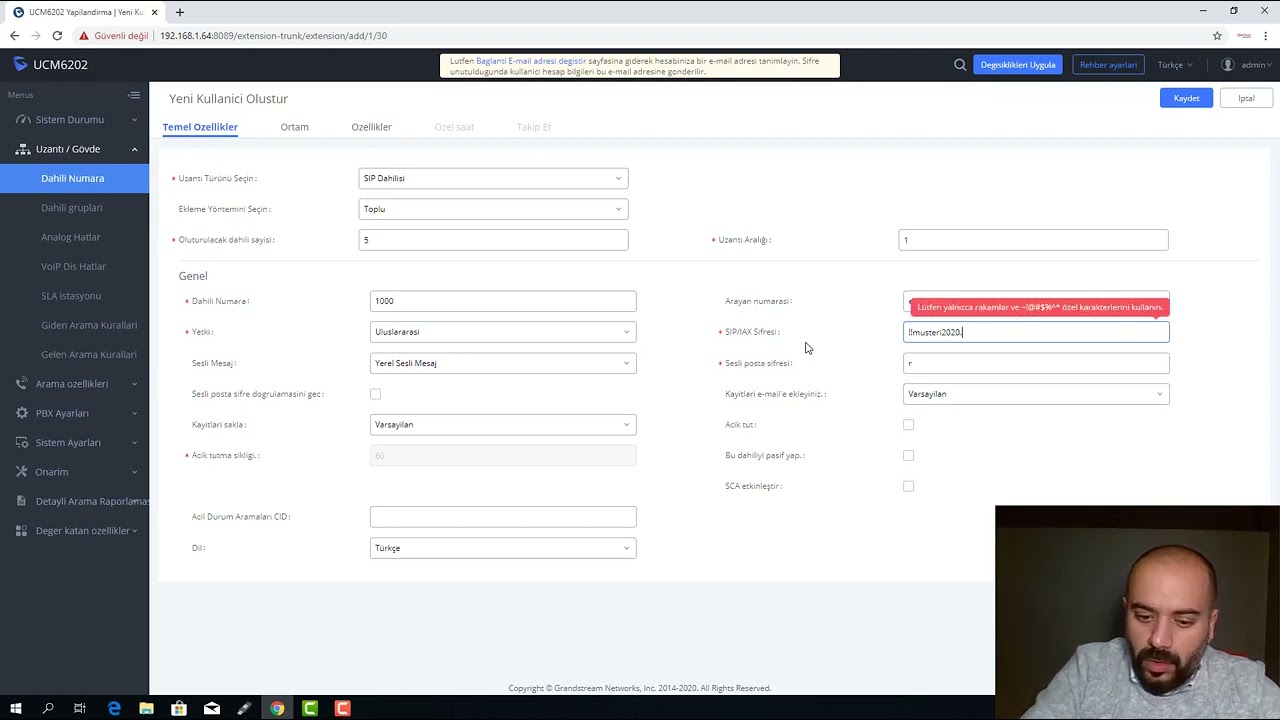
Task: Open Kayıtları e-mail'e ekleyiniz dropdown
Action: click(1036, 394)
